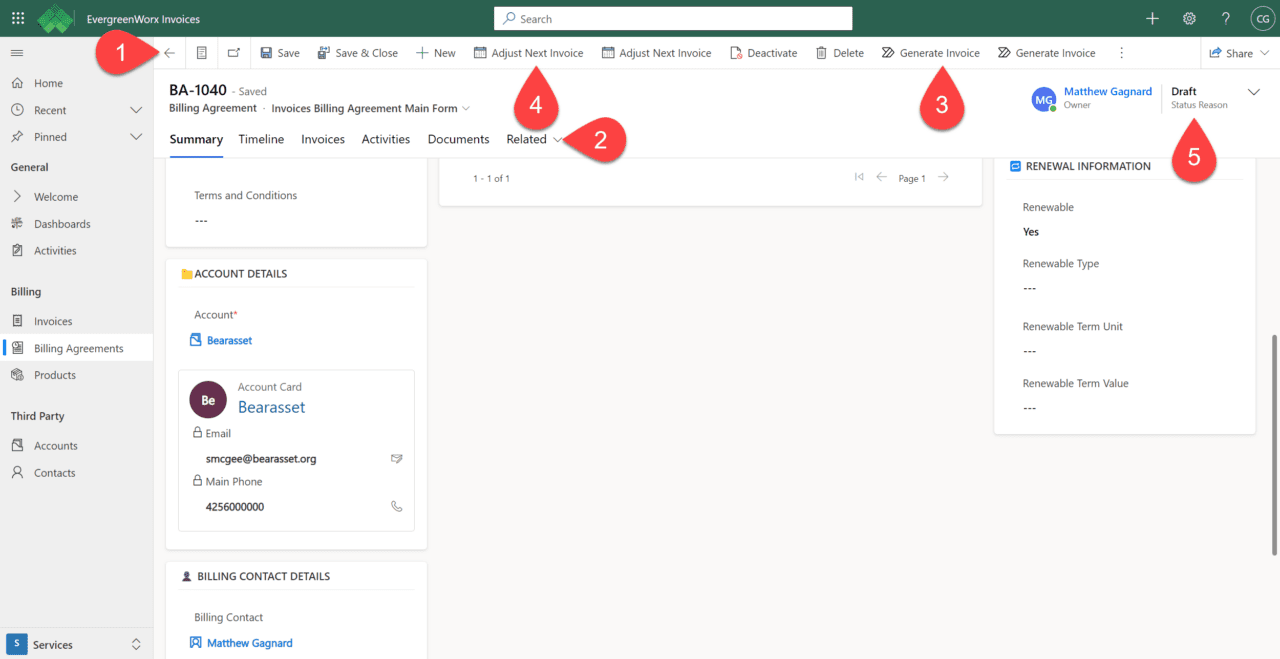
Task: Click Save & Close button
Action: (x=357, y=53)
